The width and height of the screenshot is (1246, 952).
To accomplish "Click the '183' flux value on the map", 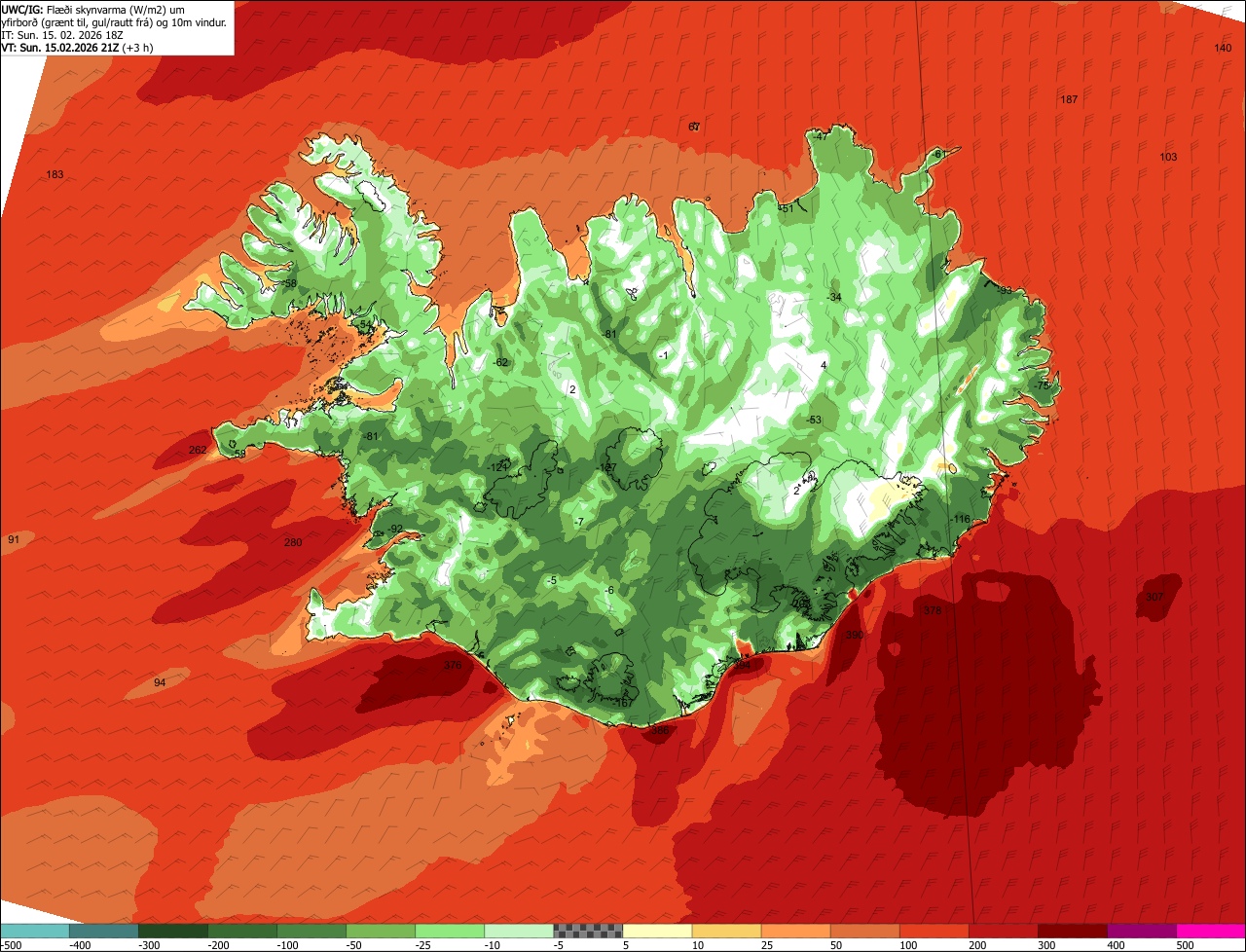I will coord(55,174).
